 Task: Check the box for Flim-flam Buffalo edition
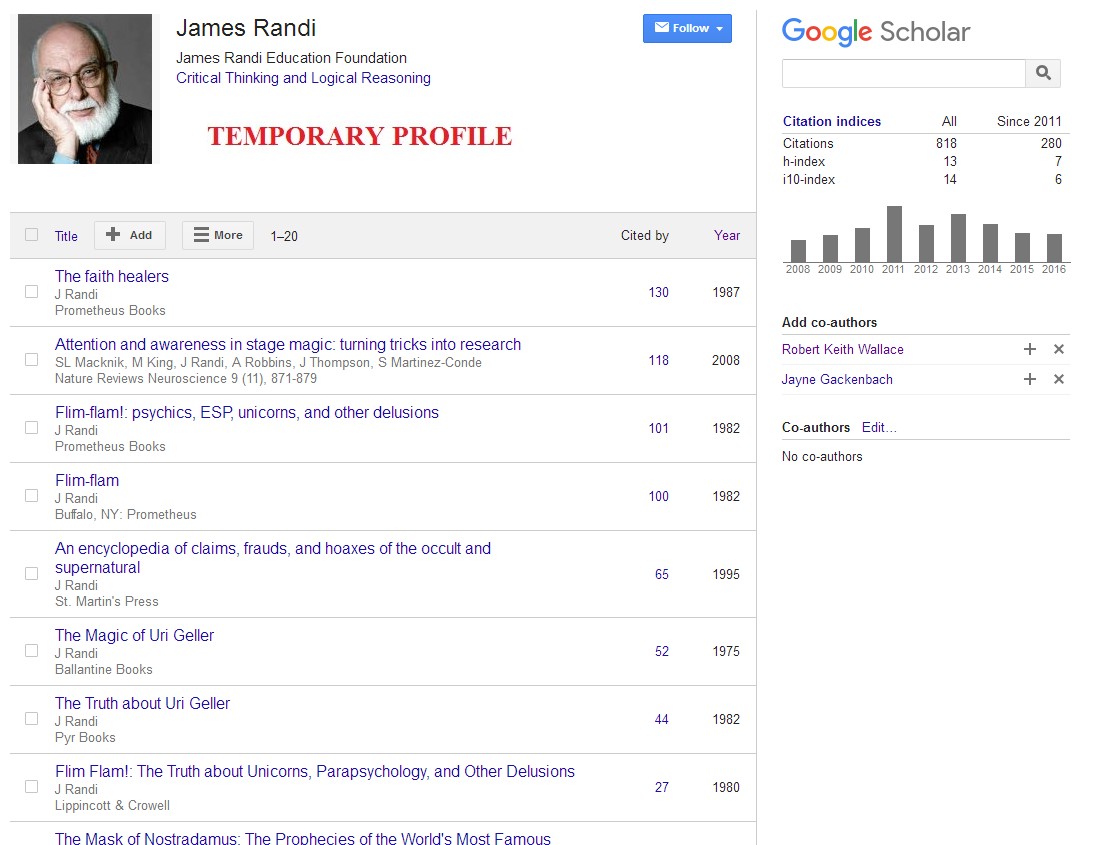pos(32,496)
